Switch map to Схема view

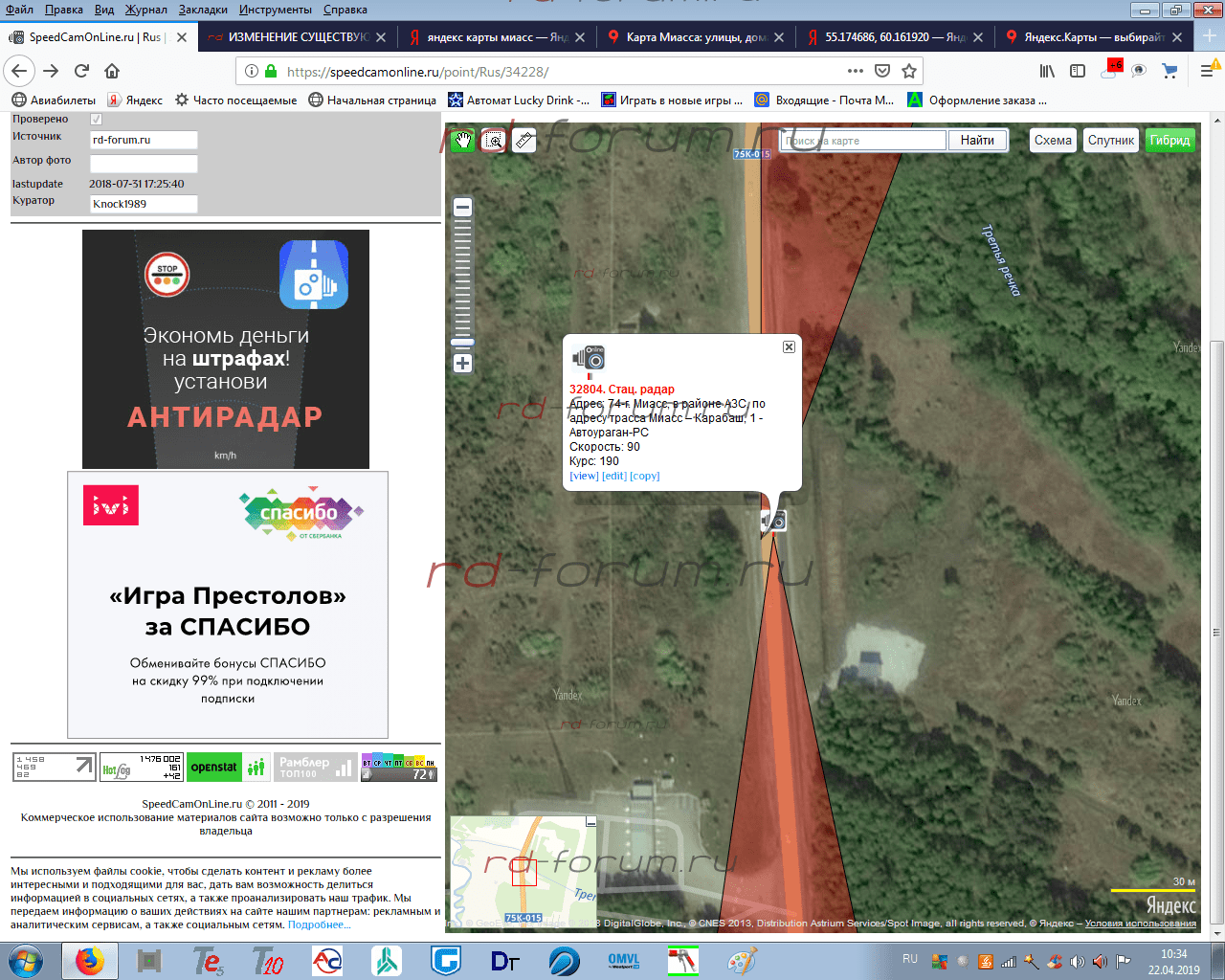tap(1053, 140)
